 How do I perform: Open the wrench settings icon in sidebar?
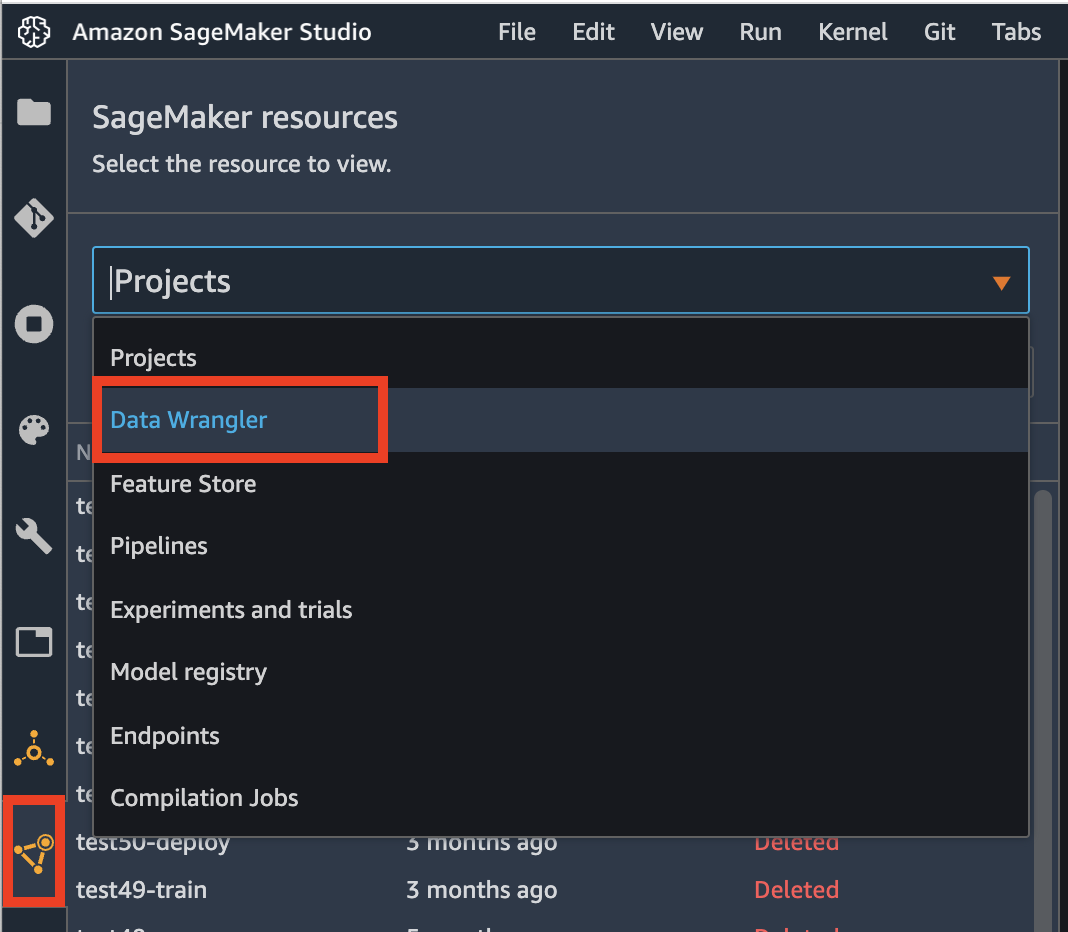[34, 536]
